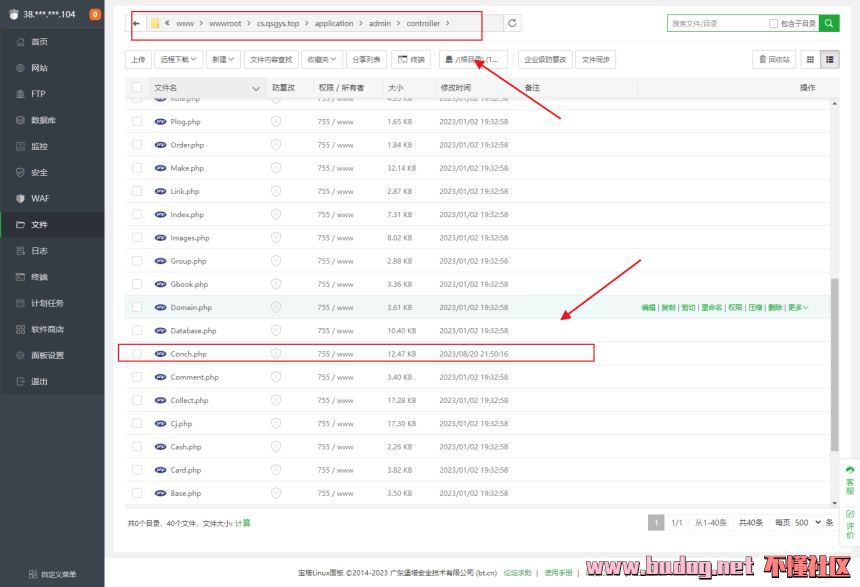This screenshot has height=587, width=860.
Task: Go back using the path arrow
Action: pos(137,23)
